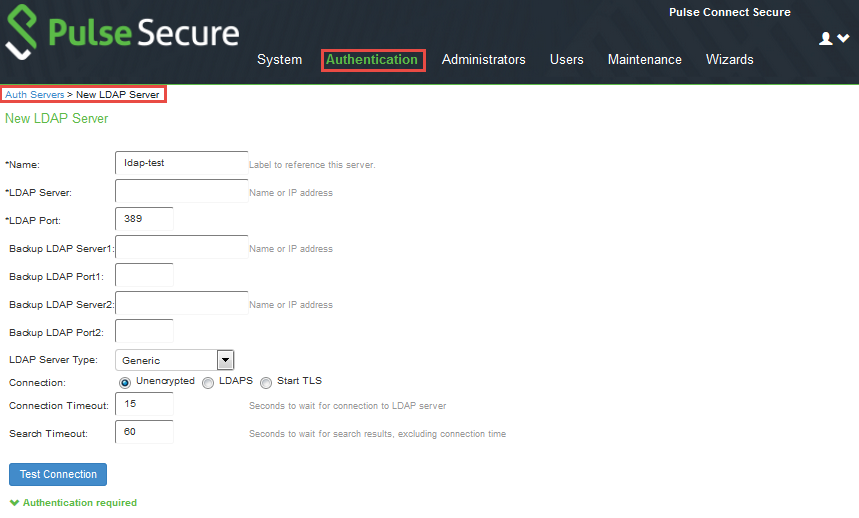Viewport: 859px width, 518px height.
Task: Click the Name field containing ldap-test
Action: (x=181, y=163)
